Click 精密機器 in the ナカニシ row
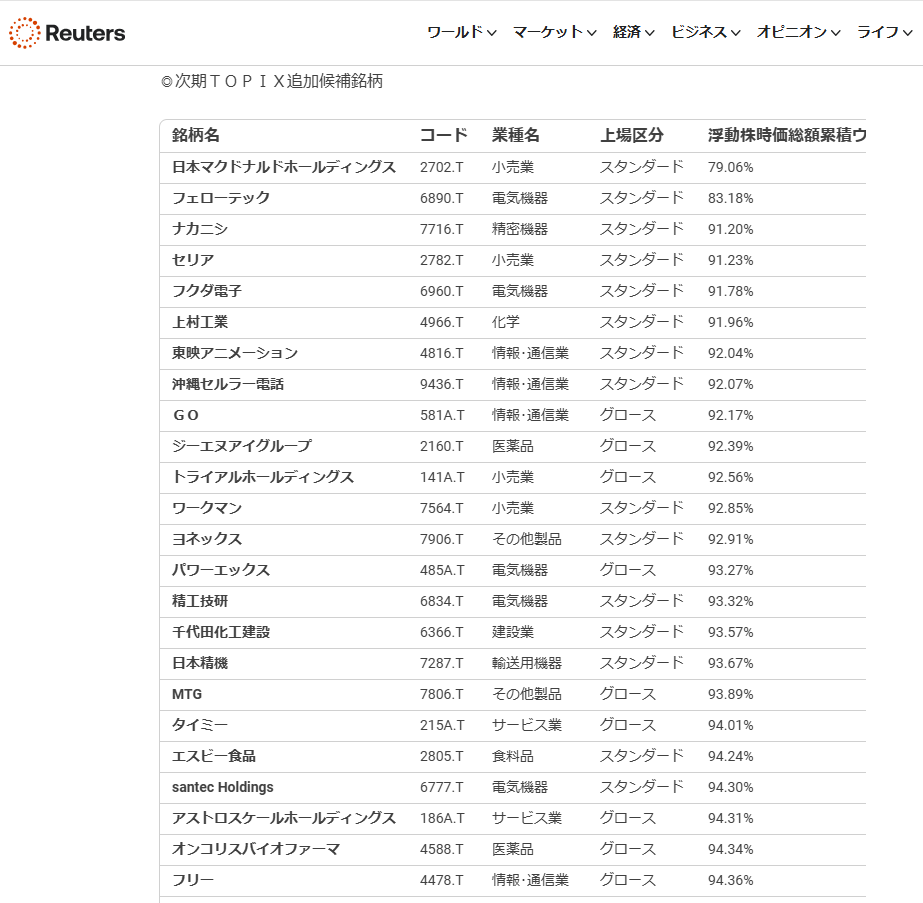Screen dimensions: 923x903 (520, 229)
